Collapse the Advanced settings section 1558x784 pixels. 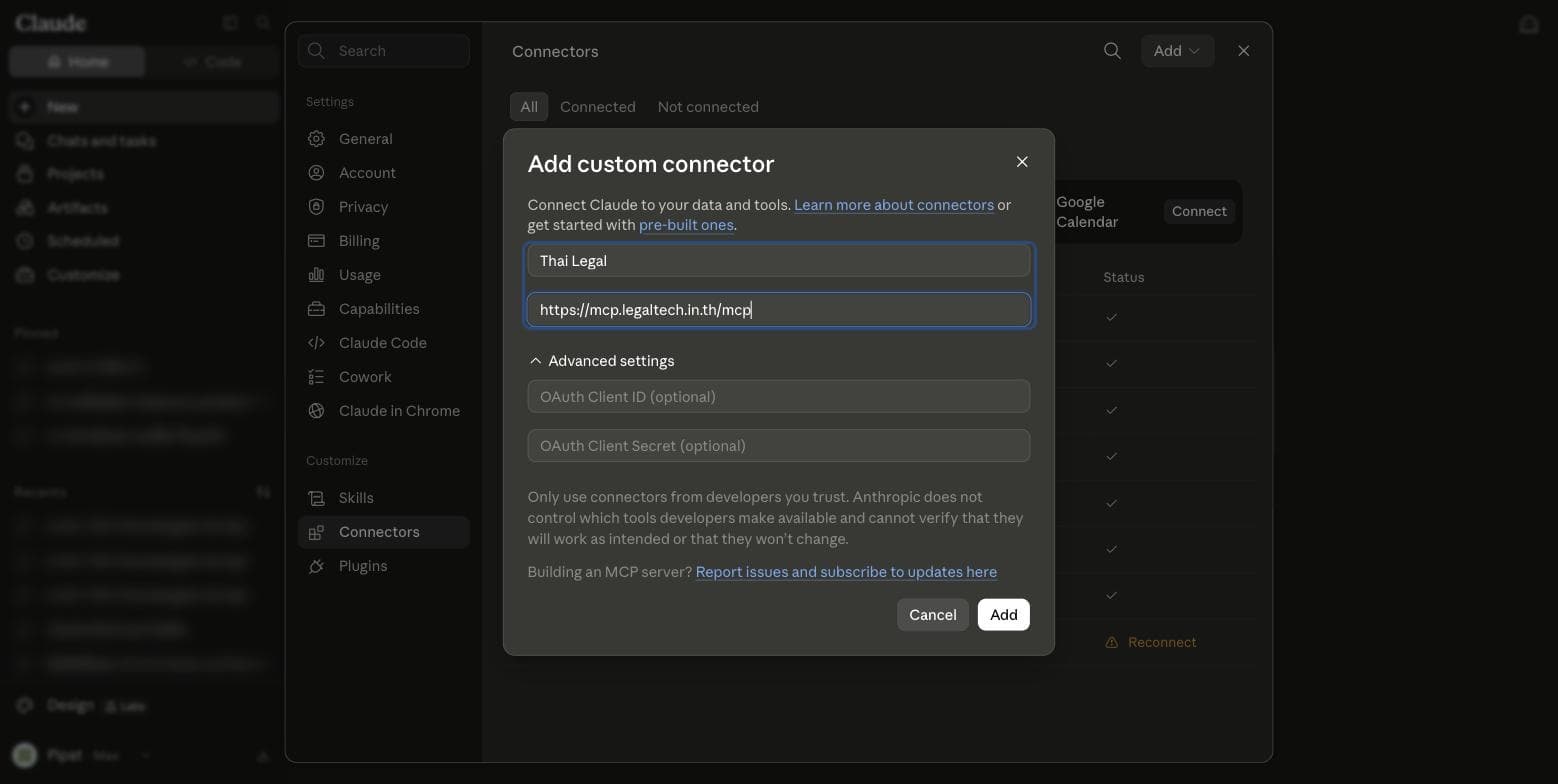[x=601, y=361]
